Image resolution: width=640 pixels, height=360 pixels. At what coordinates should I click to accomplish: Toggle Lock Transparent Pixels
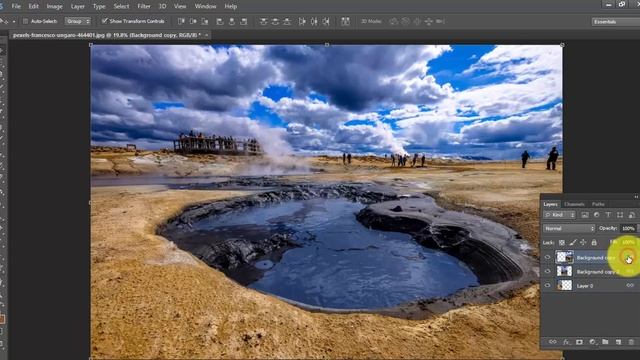[x=562, y=242]
